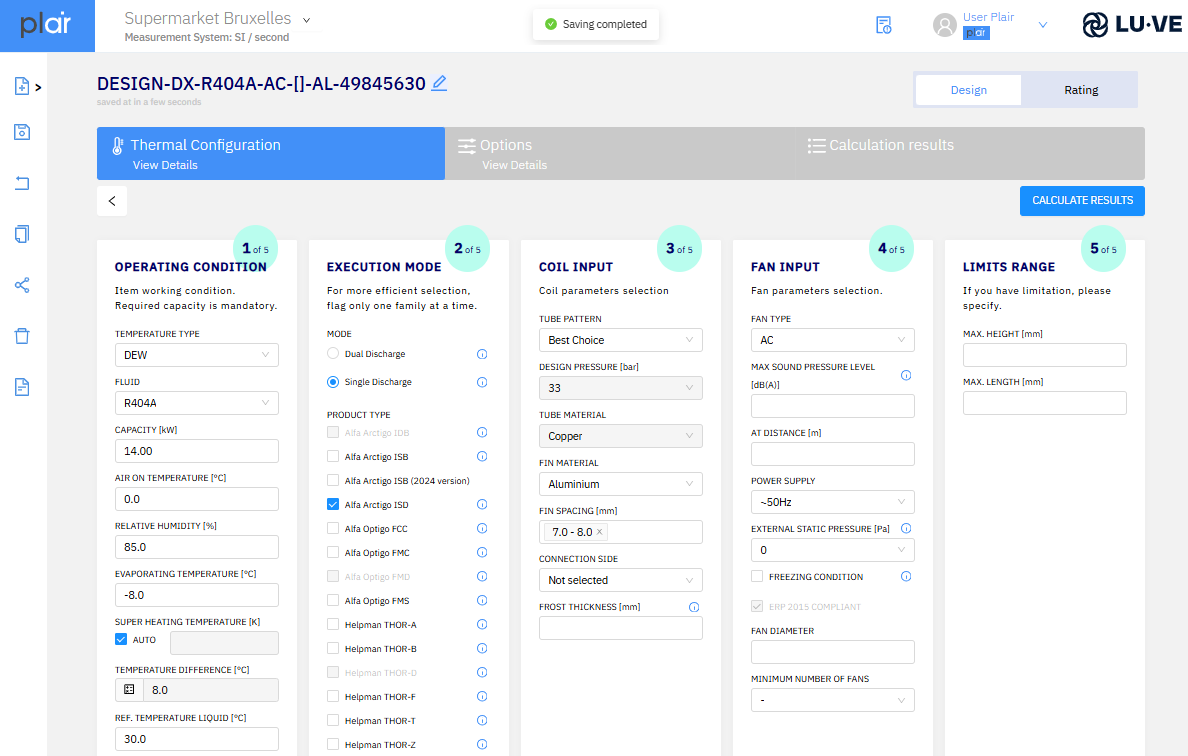Show info for Frost Thickness field

pos(694,607)
